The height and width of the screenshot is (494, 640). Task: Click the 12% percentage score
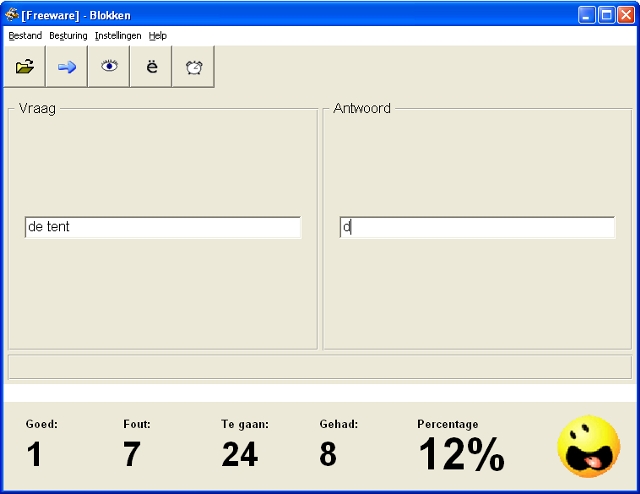click(x=461, y=455)
